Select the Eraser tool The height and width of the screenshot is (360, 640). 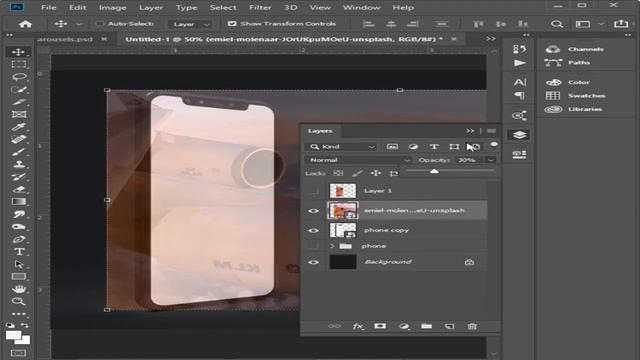tap(18, 189)
